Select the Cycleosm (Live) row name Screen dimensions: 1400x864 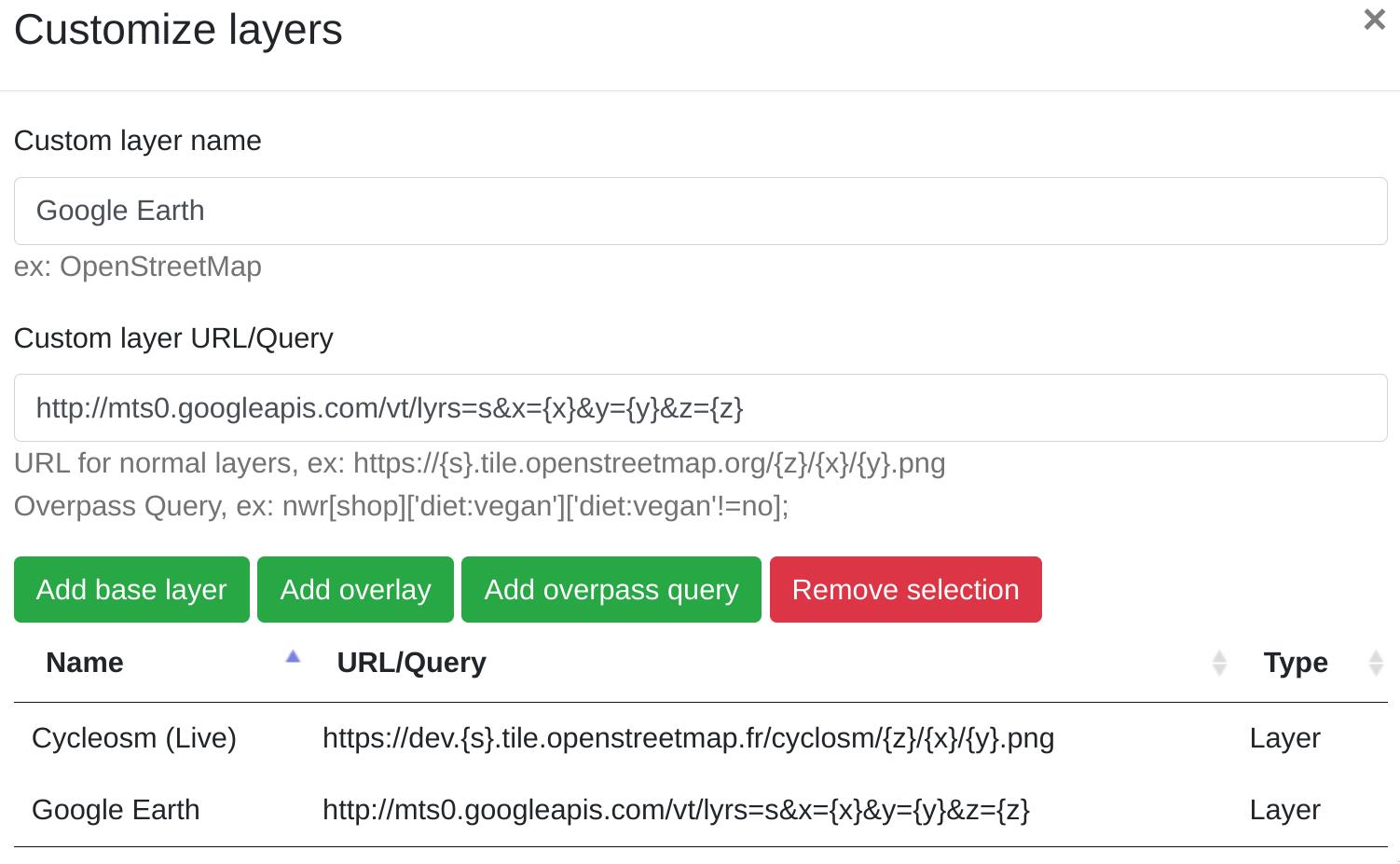click(x=134, y=738)
